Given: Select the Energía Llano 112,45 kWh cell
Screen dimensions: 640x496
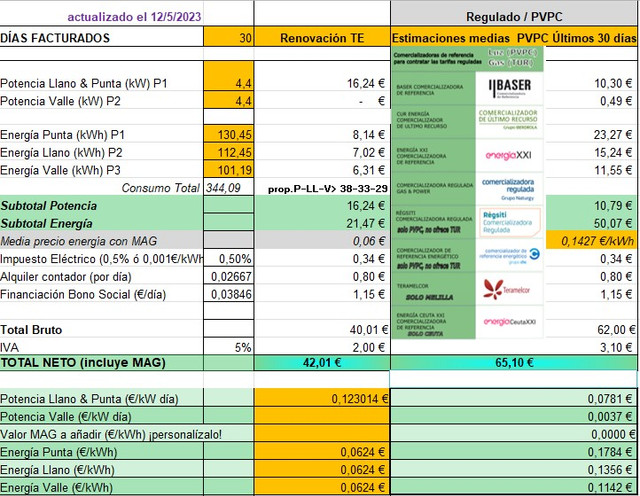Looking at the screenshot, I should click(229, 152).
